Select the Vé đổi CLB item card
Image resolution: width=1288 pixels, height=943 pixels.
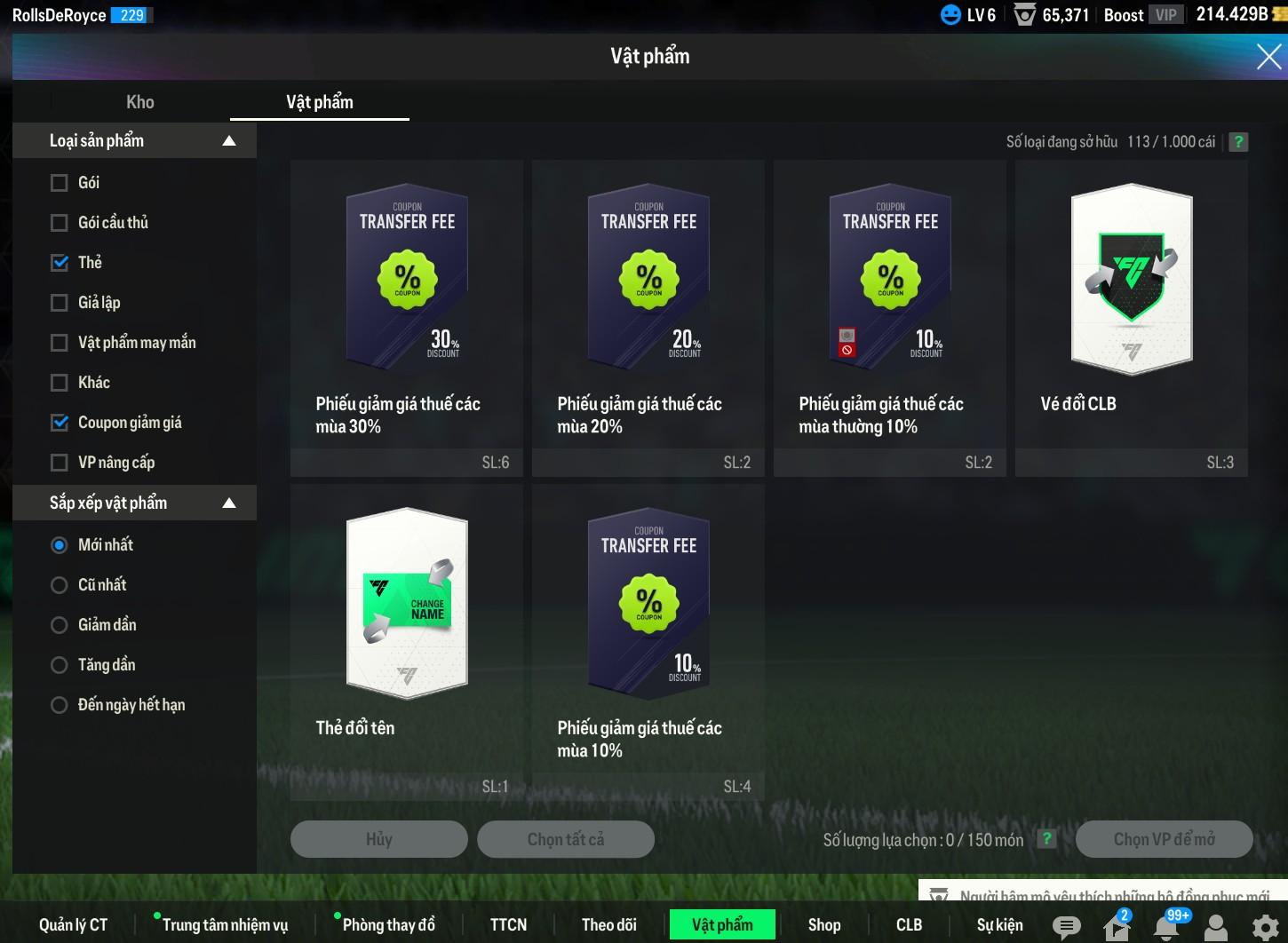[1131, 318]
